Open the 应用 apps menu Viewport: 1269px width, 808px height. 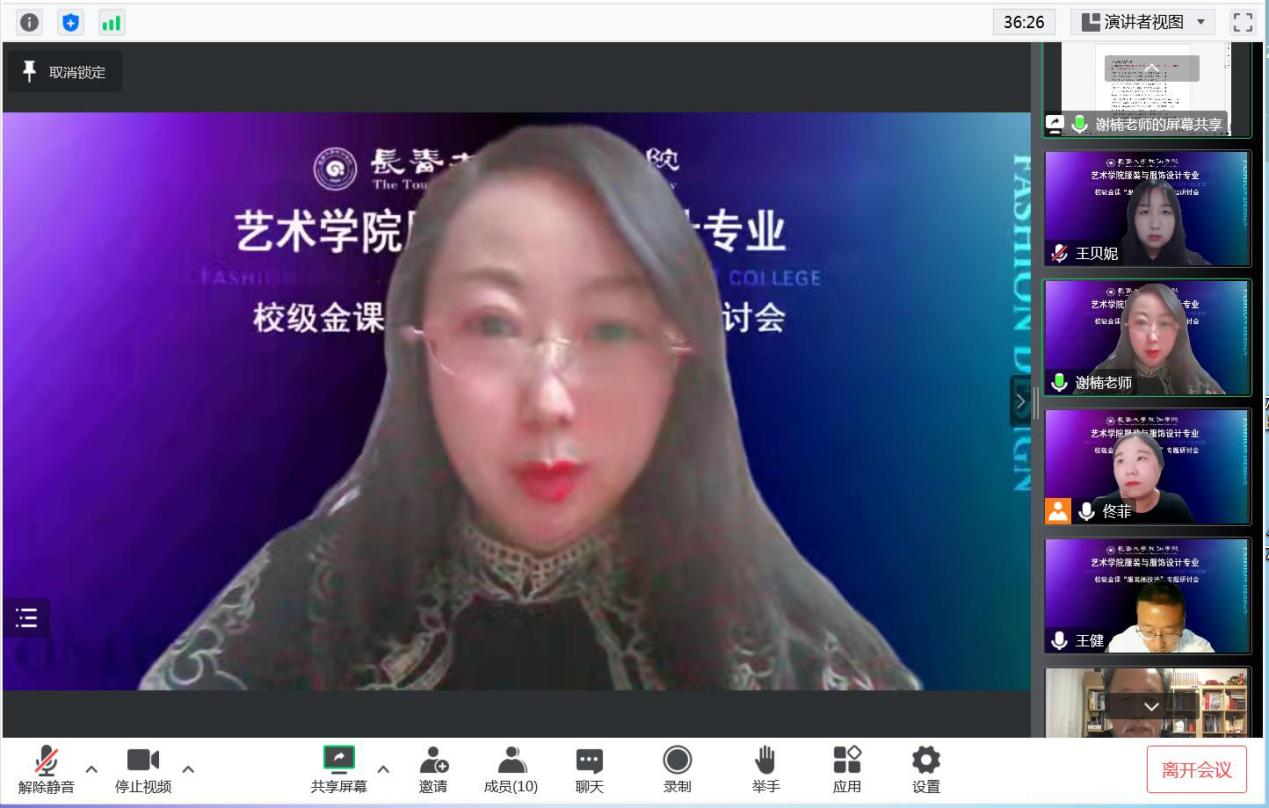point(847,771)
